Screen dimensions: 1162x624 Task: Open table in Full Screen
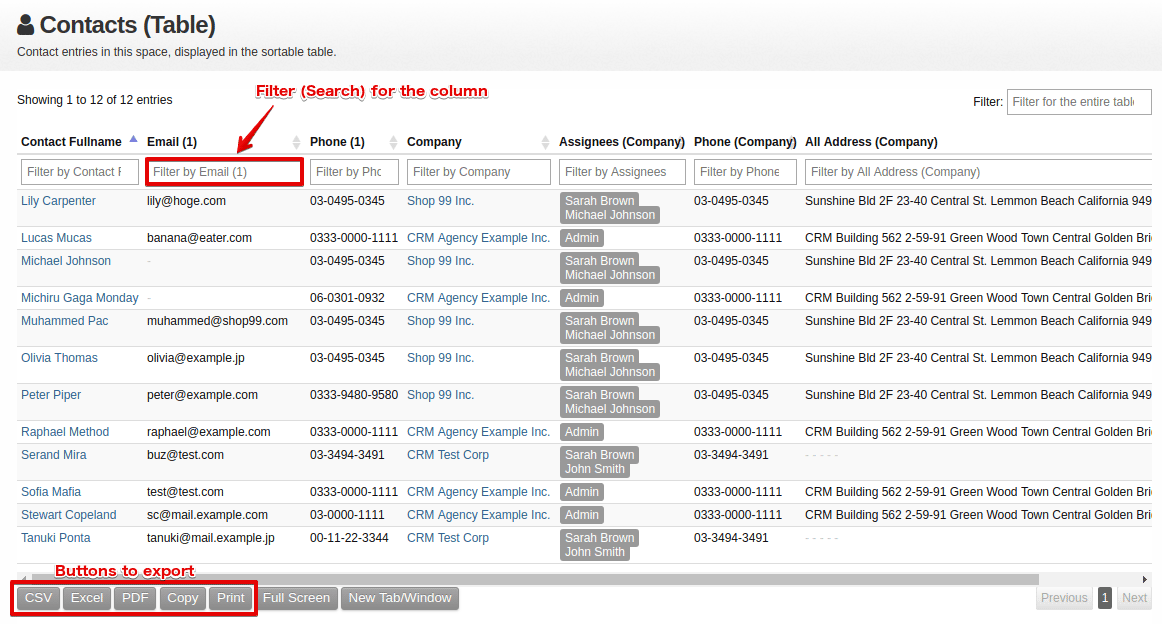coord(296,598)
